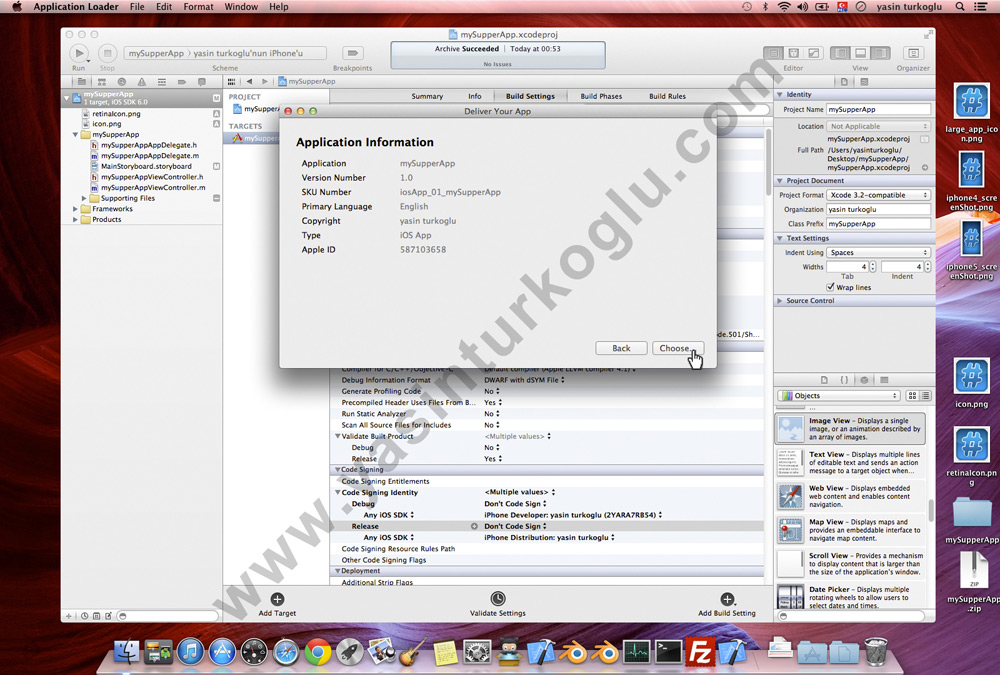The image size is (1000, 675).
Task: Switch to the Summary tab
Action: [427, 96]
